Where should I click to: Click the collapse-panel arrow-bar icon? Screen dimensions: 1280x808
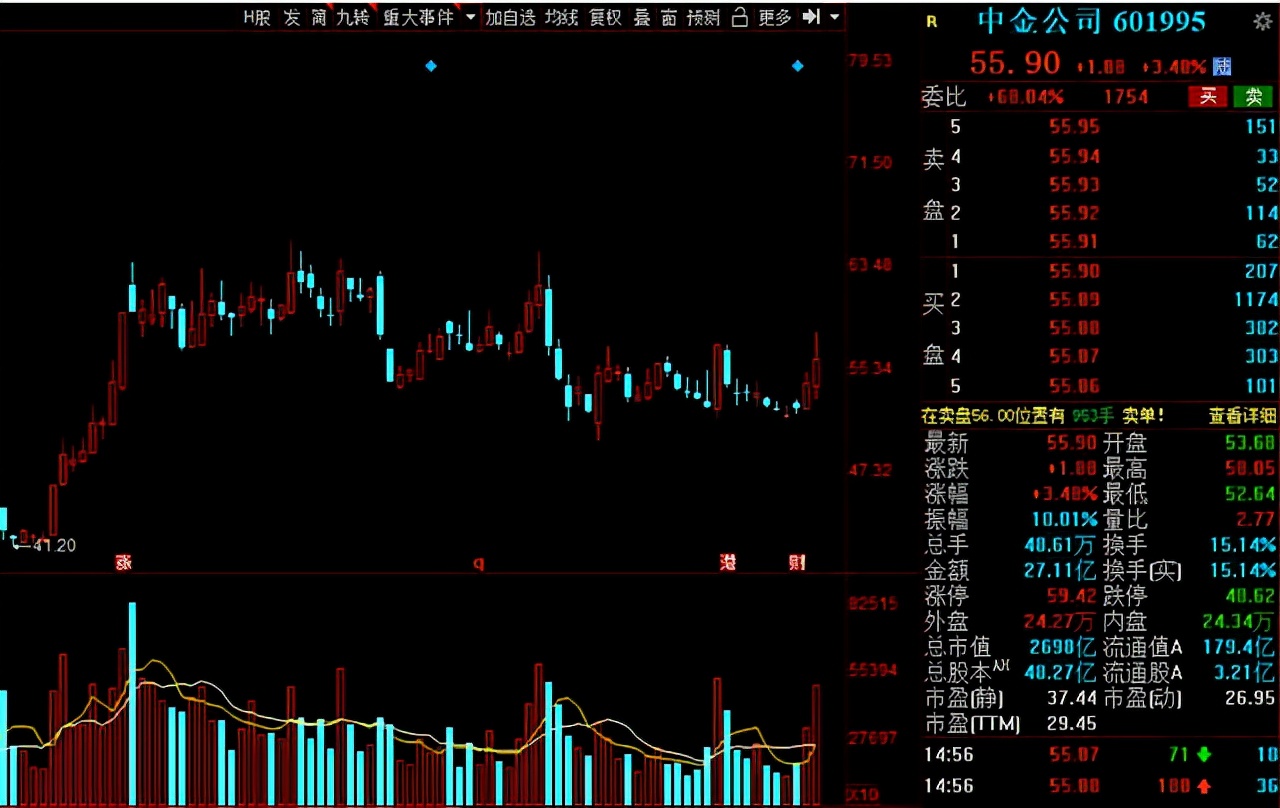812,17
